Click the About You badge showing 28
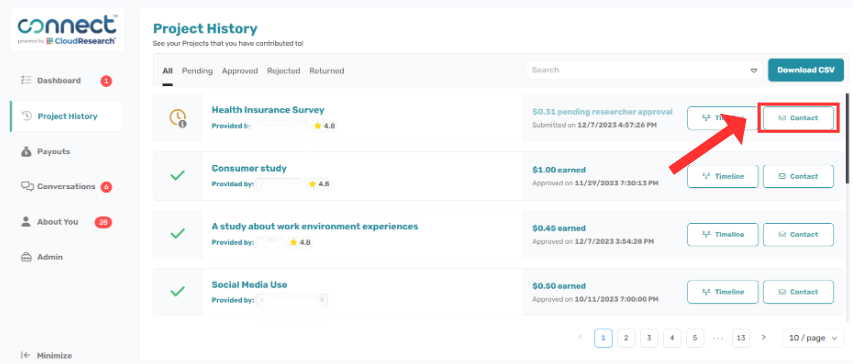The width and height of the screenshot is (853, 364). (103, 222)
